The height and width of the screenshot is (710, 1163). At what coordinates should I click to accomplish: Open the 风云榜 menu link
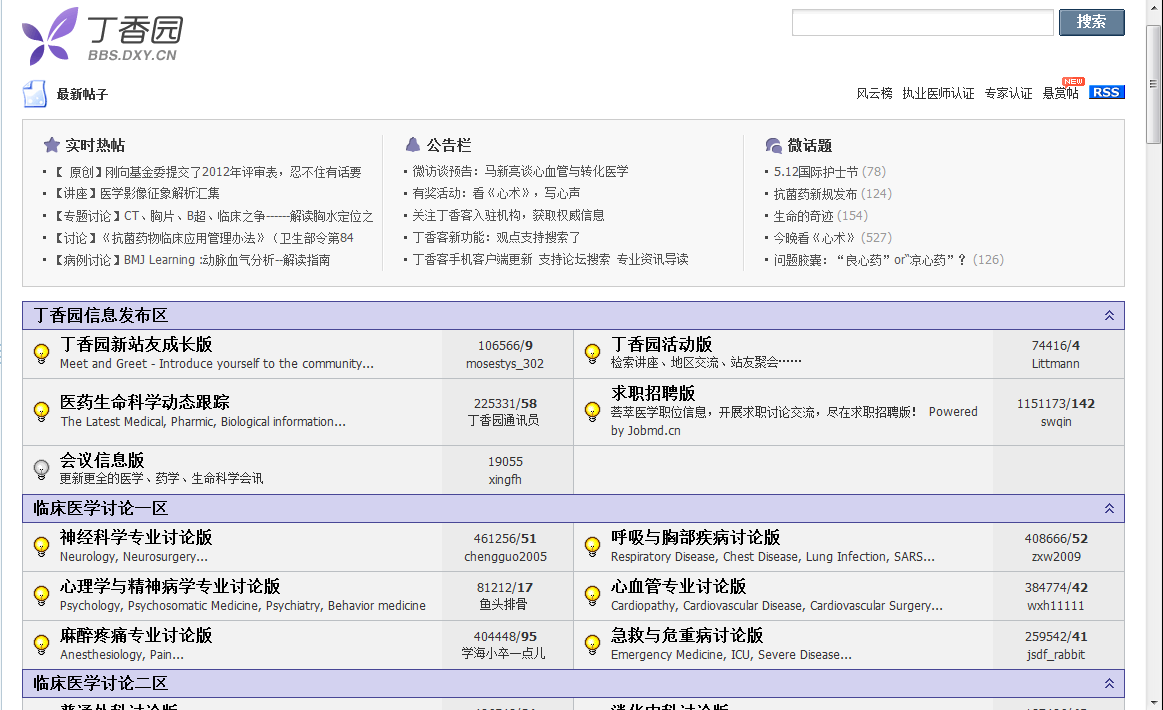pos(874,93)
